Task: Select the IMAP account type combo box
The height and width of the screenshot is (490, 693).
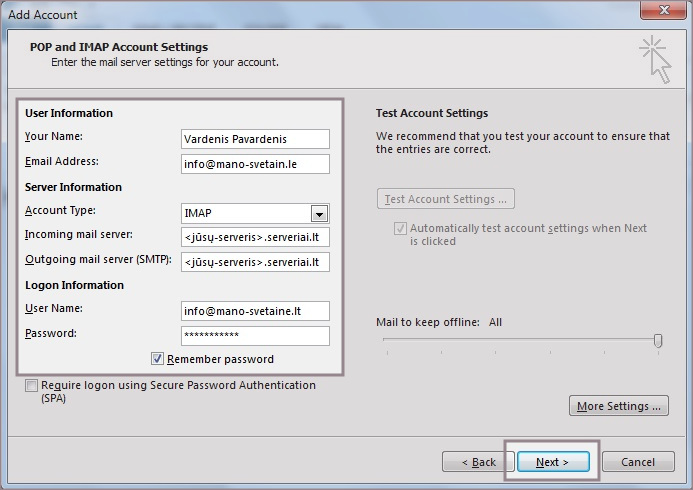Action: click(246, 213)
